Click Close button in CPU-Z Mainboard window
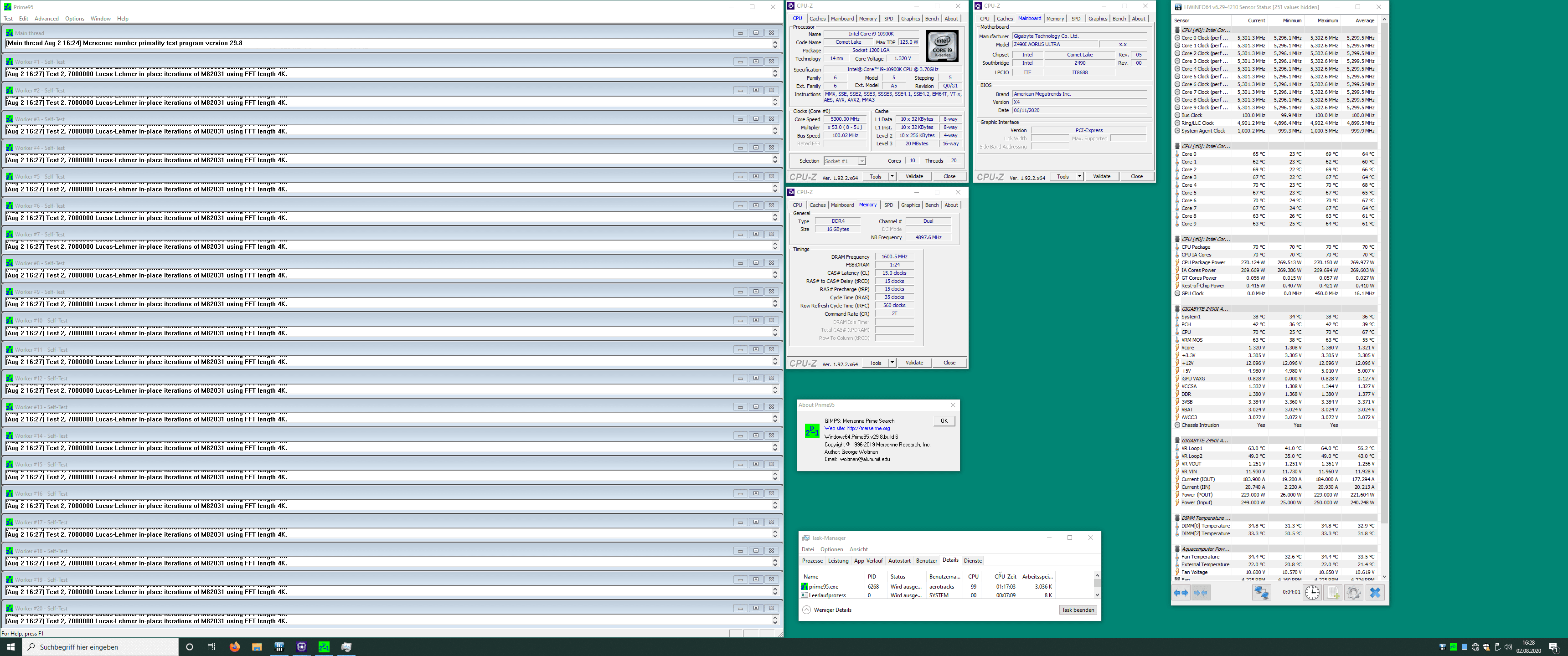This screenshot has height=656, width=1568. (x=1136, y=176)
